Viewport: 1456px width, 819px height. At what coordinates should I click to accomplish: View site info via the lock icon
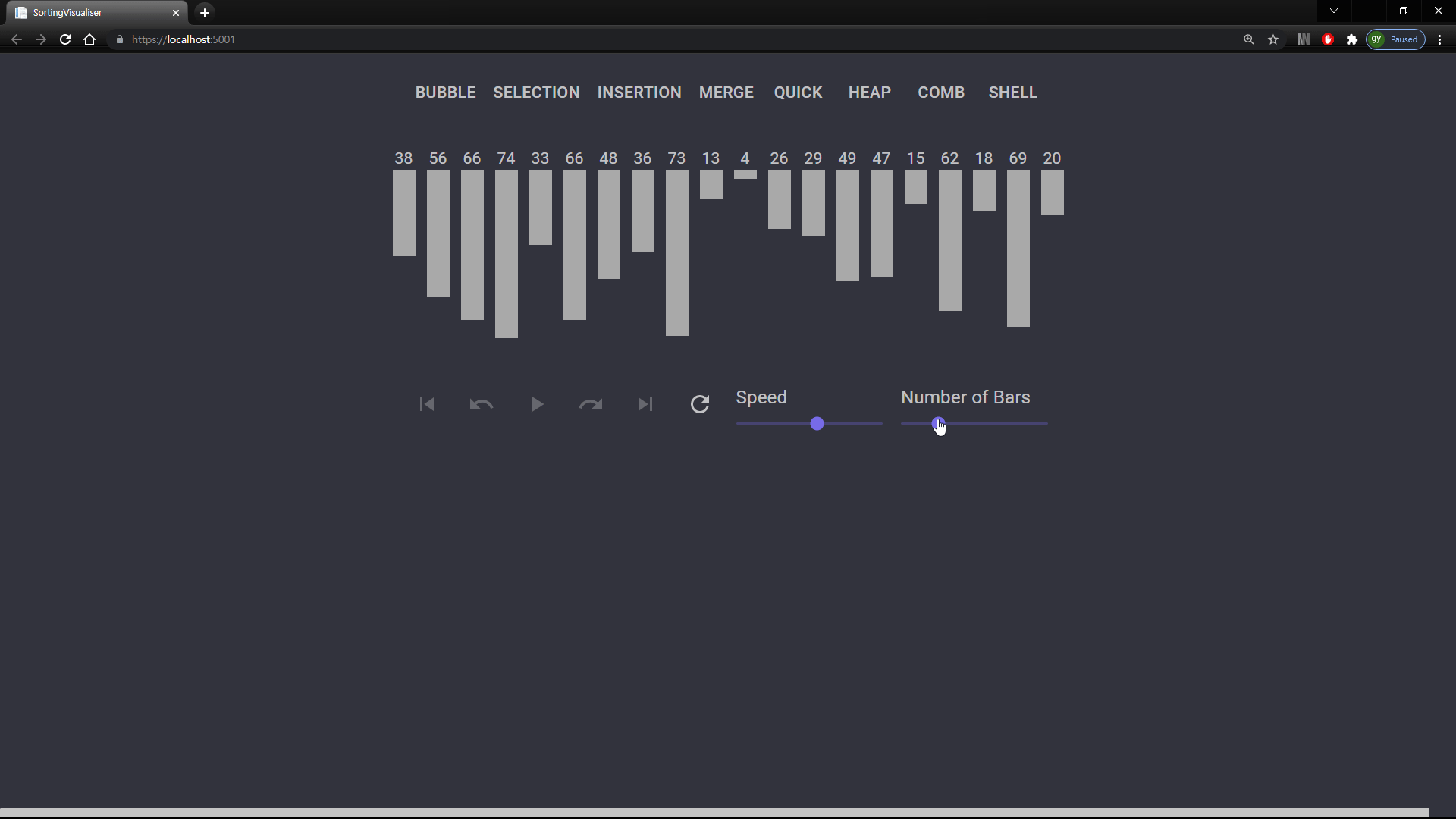click(x=120, y=39)
